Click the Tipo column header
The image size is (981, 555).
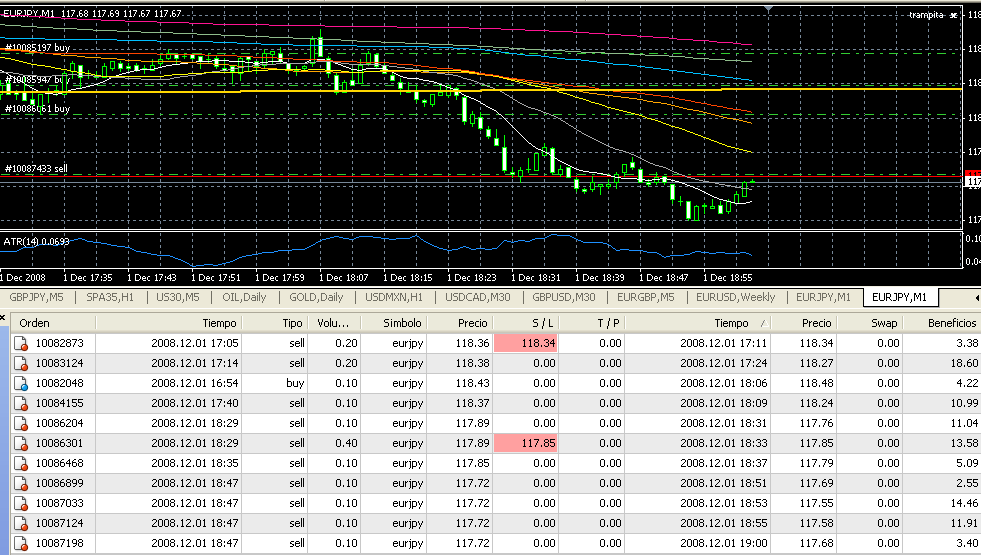(292, 323)
